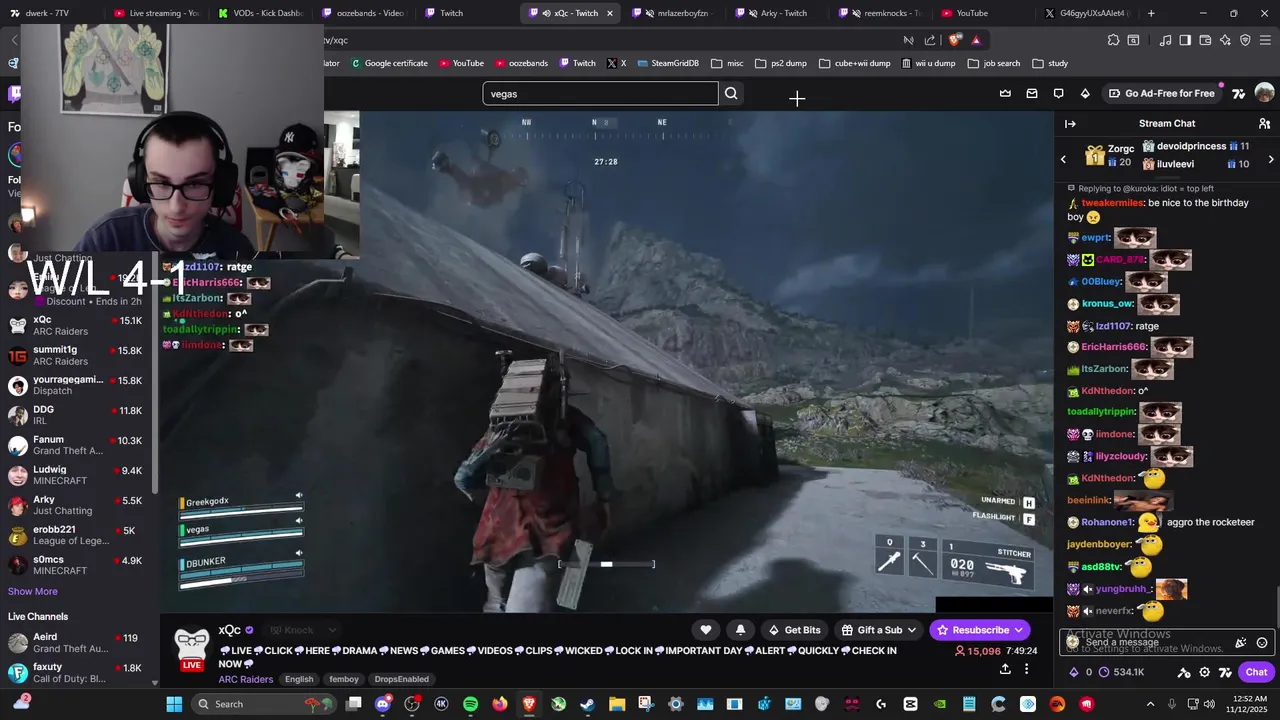This screenshot has width=1280, height=720.
Task: Switch to the reemknocks tab
Action: (880, 13)
